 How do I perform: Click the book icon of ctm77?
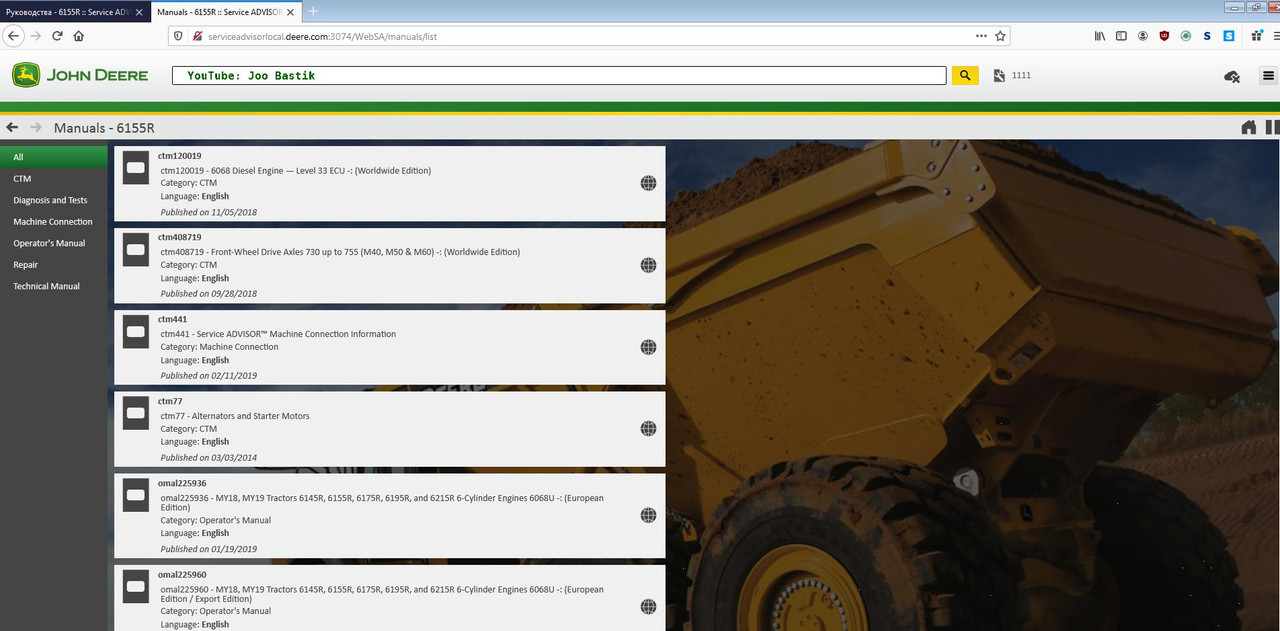[x=136, y=413]
